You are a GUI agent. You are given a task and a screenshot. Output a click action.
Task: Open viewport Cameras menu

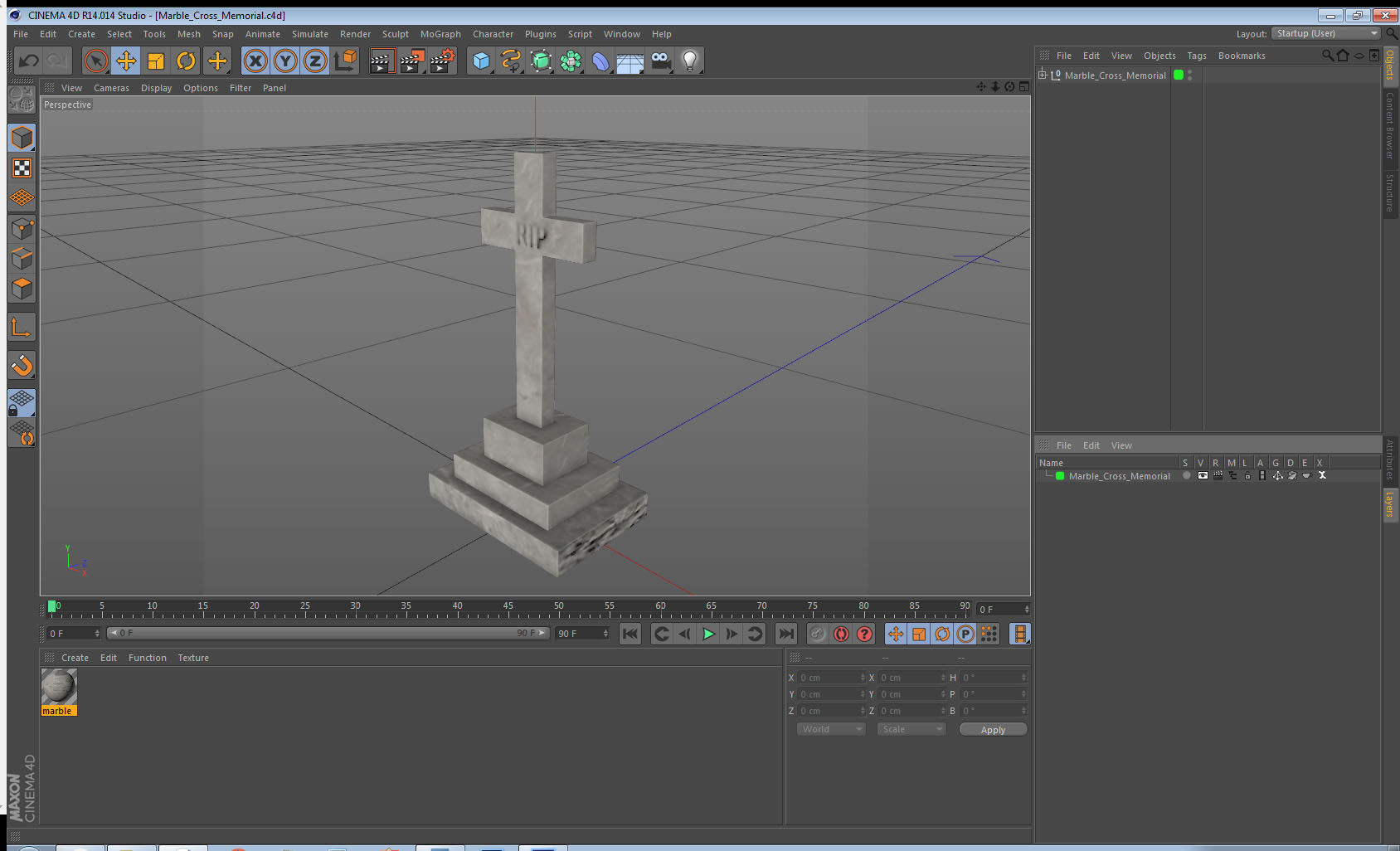pyautogui.click(x=111, y=88)
